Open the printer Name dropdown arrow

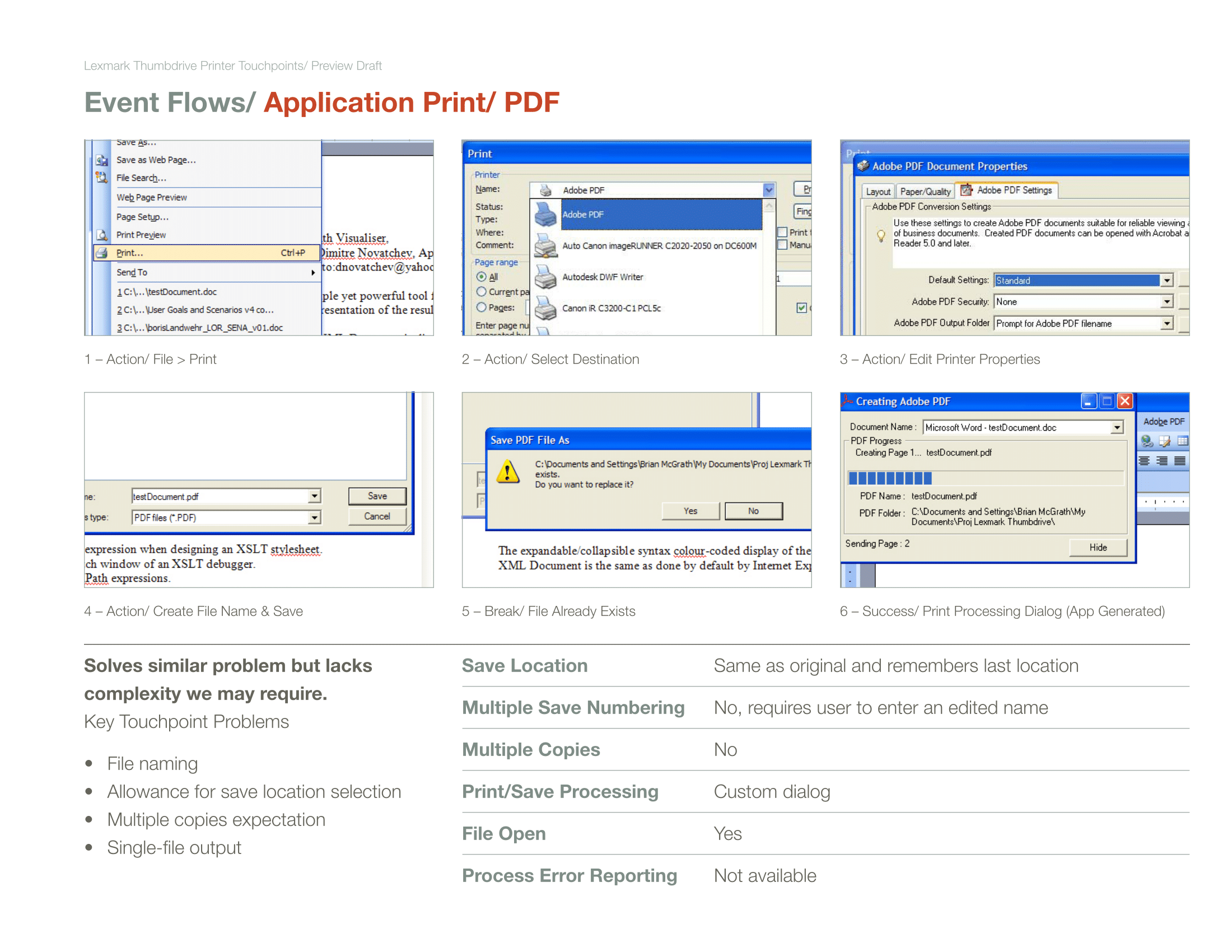[x=769, y=190]
